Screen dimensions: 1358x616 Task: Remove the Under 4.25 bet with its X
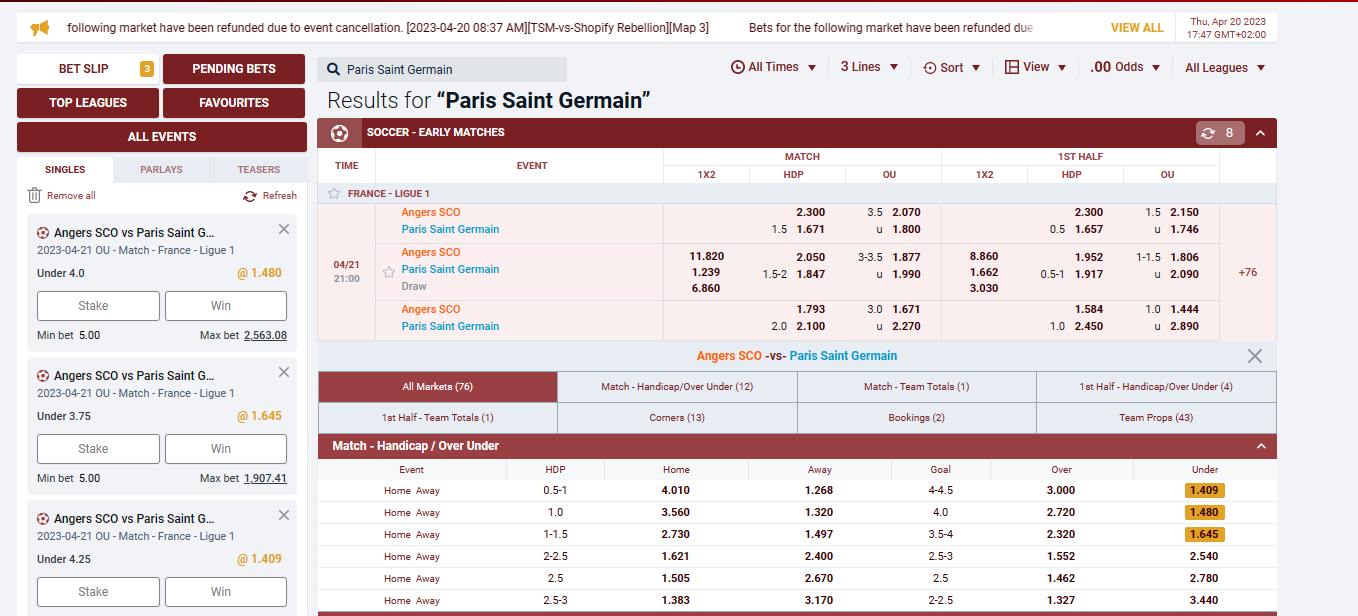coord(284,515)
